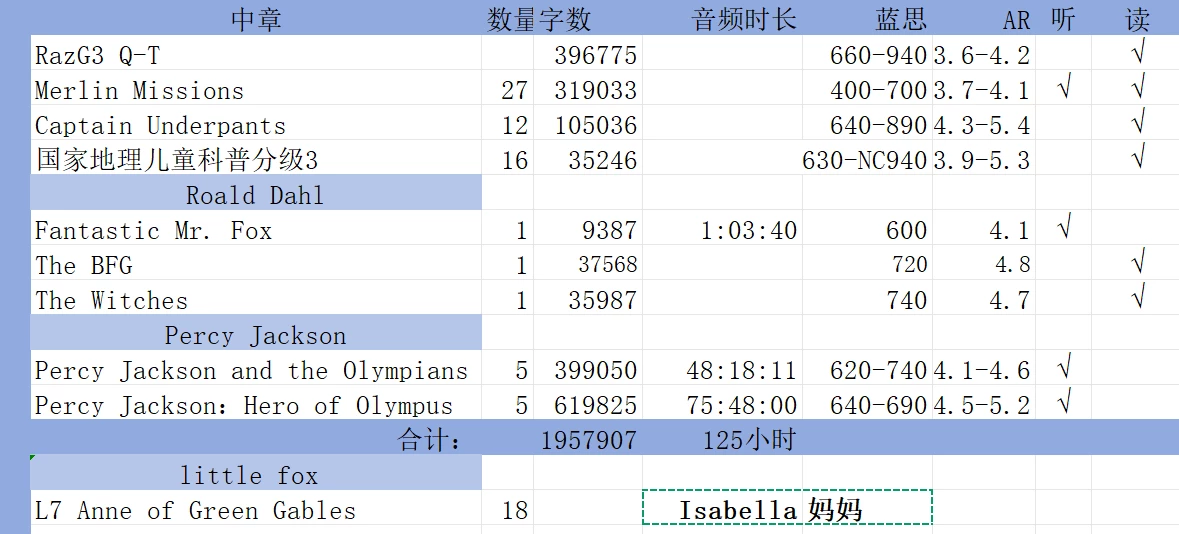The height and width of the screenshot is (534, 1179).
Task: Select quantity cell 16
Action: click(508, 159)
